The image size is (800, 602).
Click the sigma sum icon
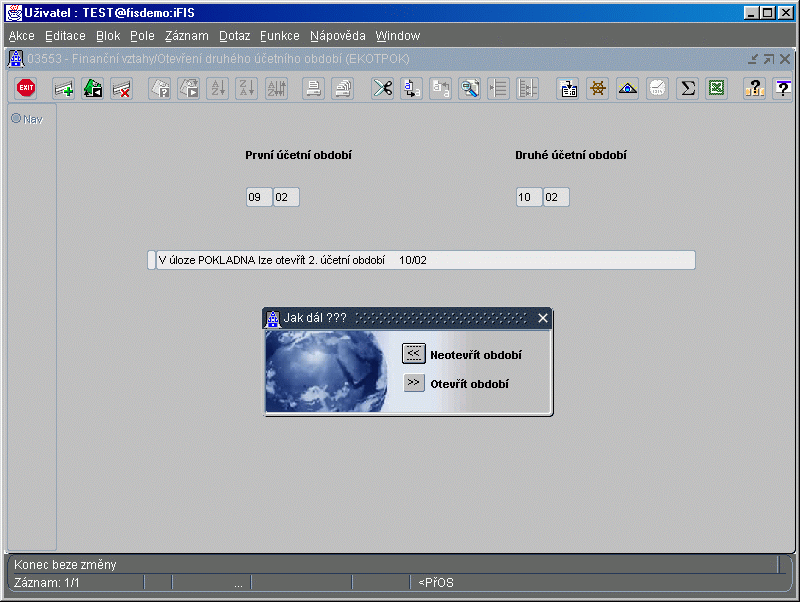[688, 89]
